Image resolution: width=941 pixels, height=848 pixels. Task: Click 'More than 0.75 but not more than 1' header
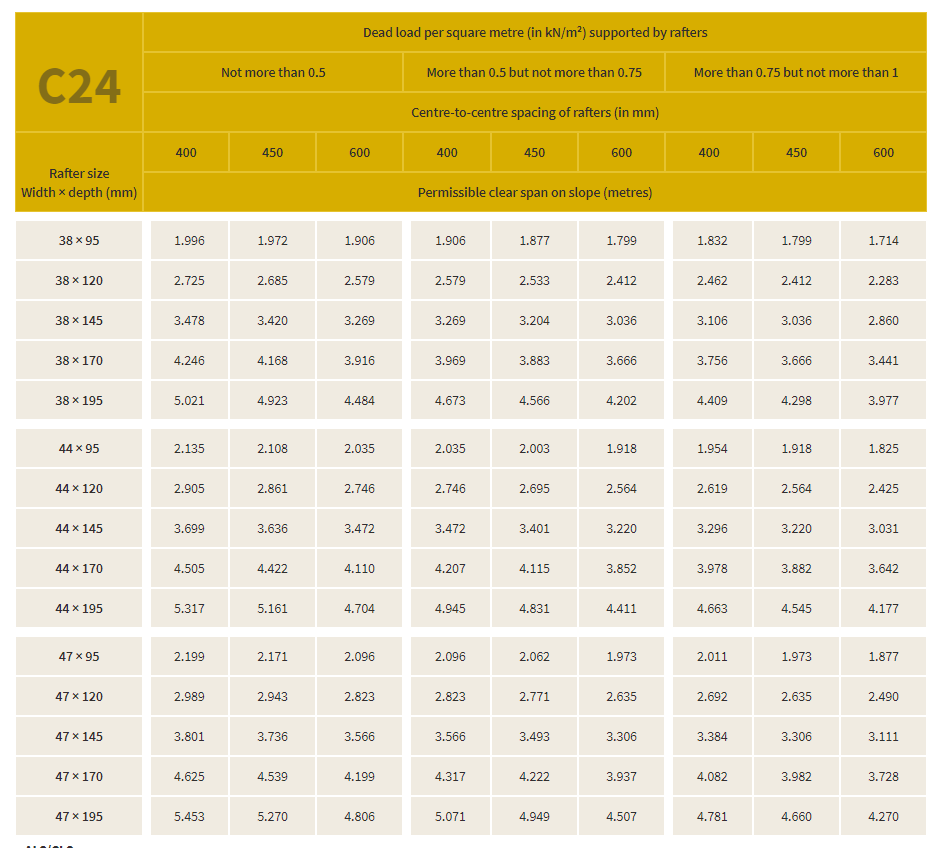click(x=796, y=73)
